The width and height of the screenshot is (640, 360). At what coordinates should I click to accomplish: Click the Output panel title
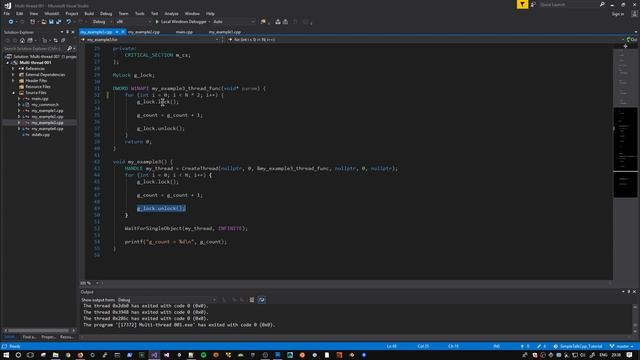87,292
